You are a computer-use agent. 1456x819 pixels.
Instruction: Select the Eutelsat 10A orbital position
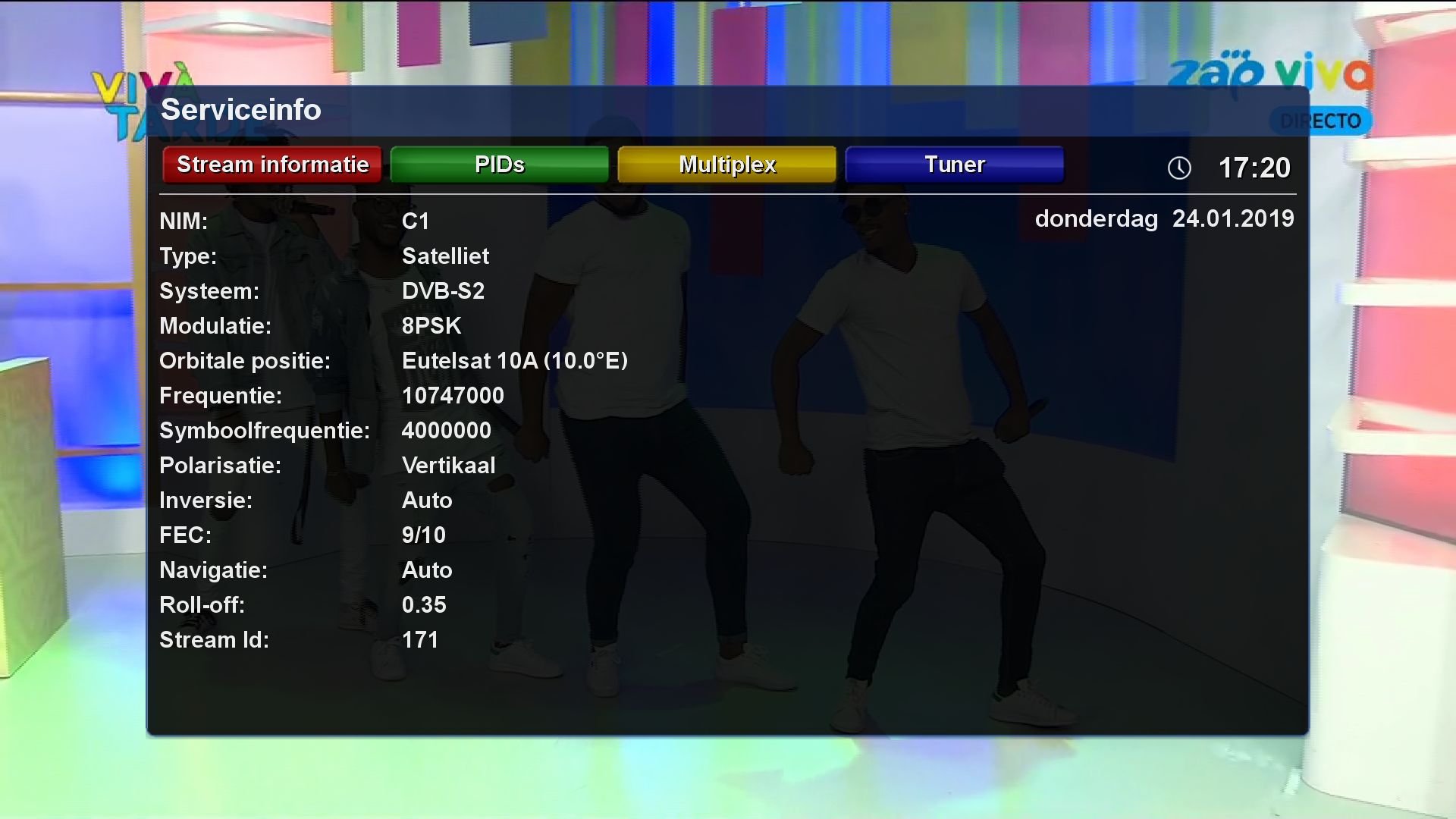click(515, 361)
